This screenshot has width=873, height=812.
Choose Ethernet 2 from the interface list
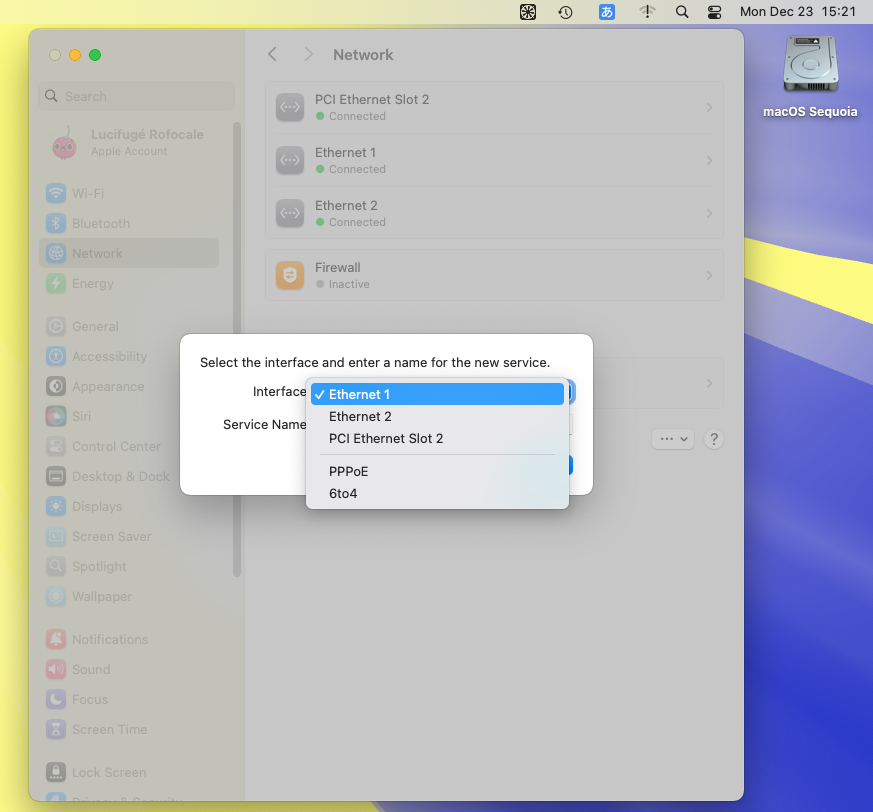(x=437, y=417)
